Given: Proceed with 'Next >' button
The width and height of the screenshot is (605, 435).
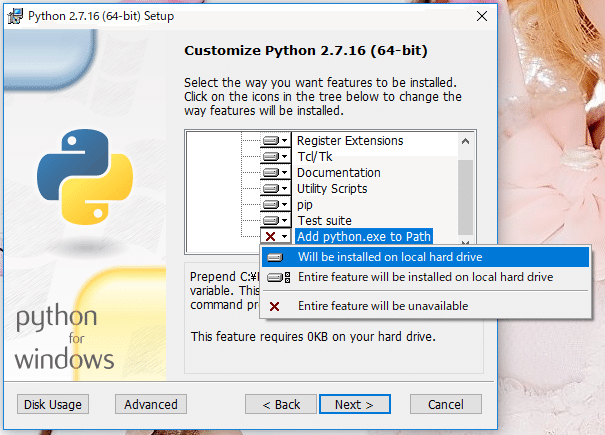Looking at the screenshot, I should click(355, 404).
